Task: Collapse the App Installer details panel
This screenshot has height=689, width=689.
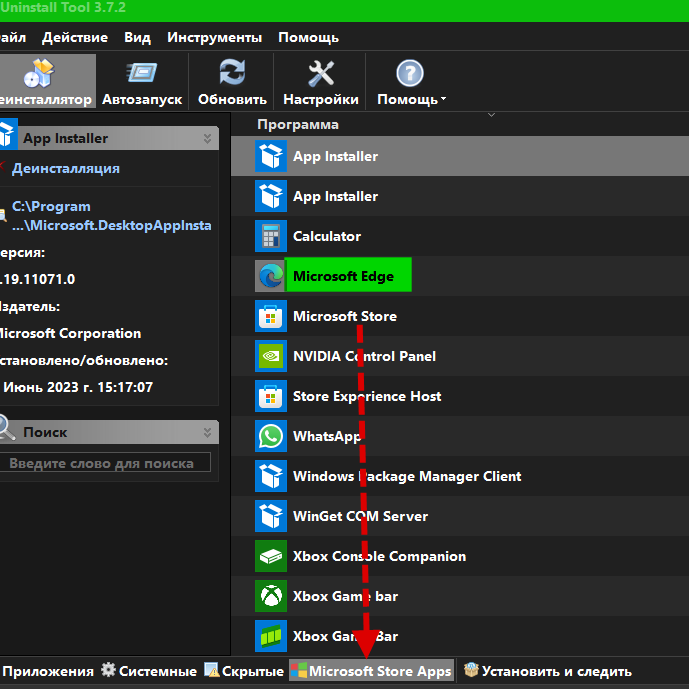Action: [207, 138]
